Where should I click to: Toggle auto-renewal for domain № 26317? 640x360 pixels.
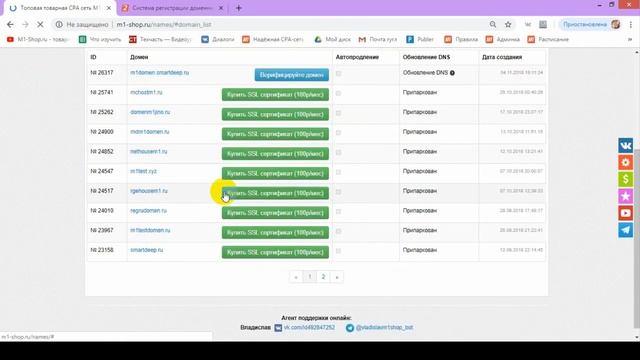(338, 74)
